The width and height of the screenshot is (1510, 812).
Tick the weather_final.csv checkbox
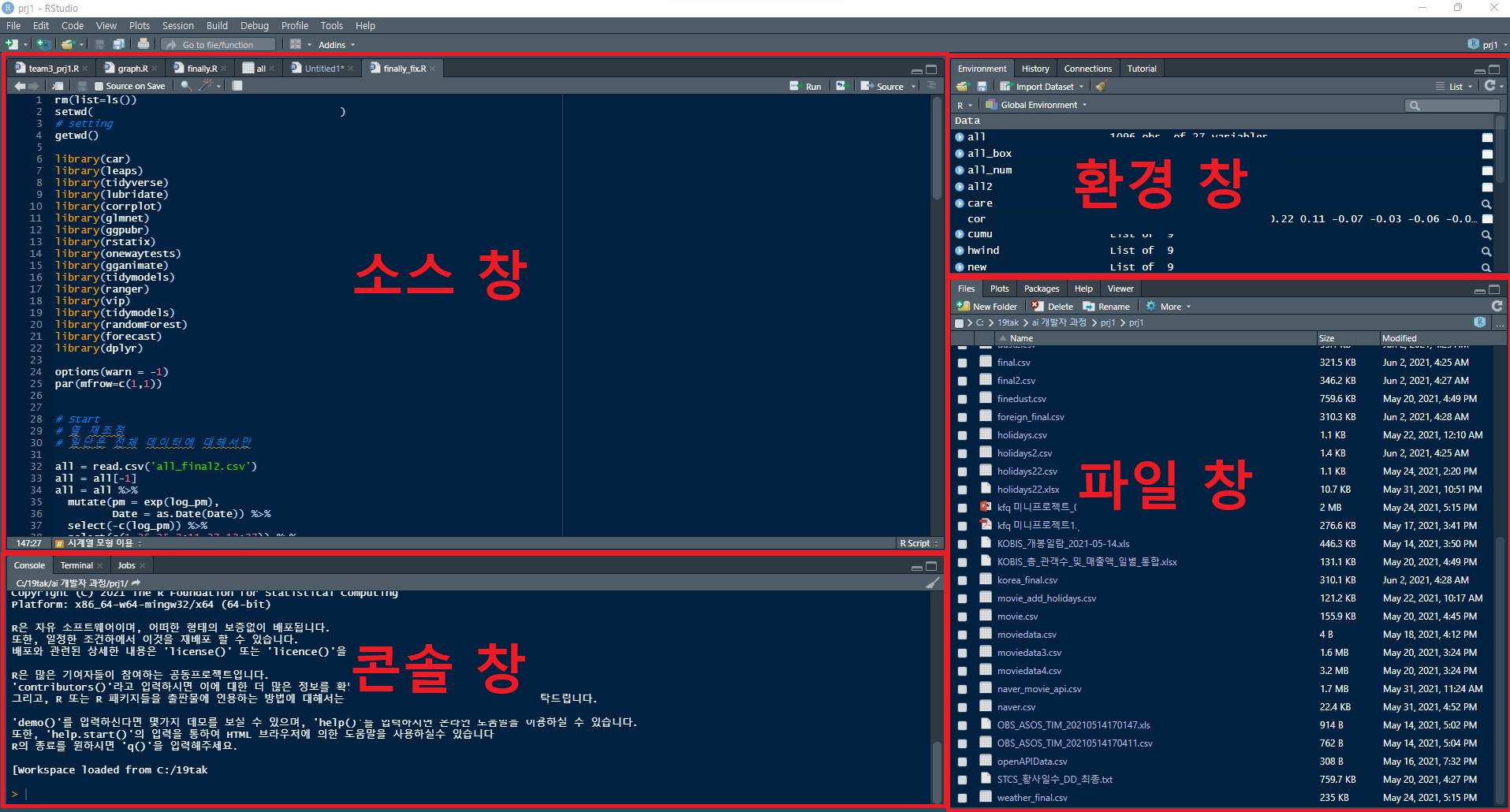pyautogui.click(x=962, y=798)
